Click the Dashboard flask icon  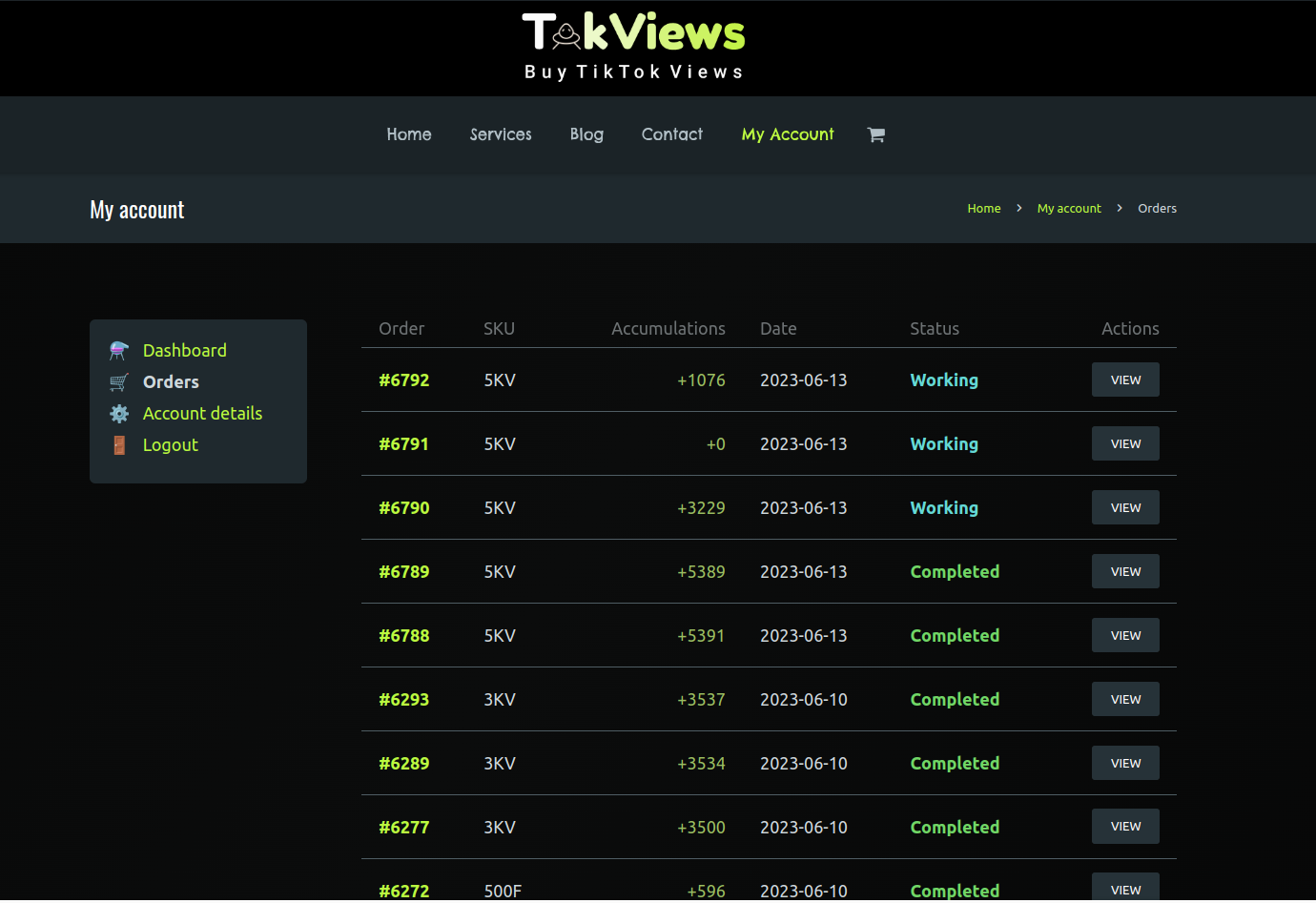pyautogui.click(x=119, y=351)
